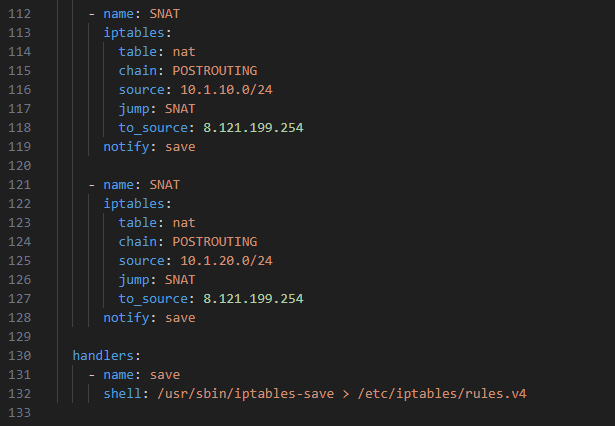Click the POSTROUTING value on line 124
This screenshot has height=426, width=615.
click(x=215, y=242)
